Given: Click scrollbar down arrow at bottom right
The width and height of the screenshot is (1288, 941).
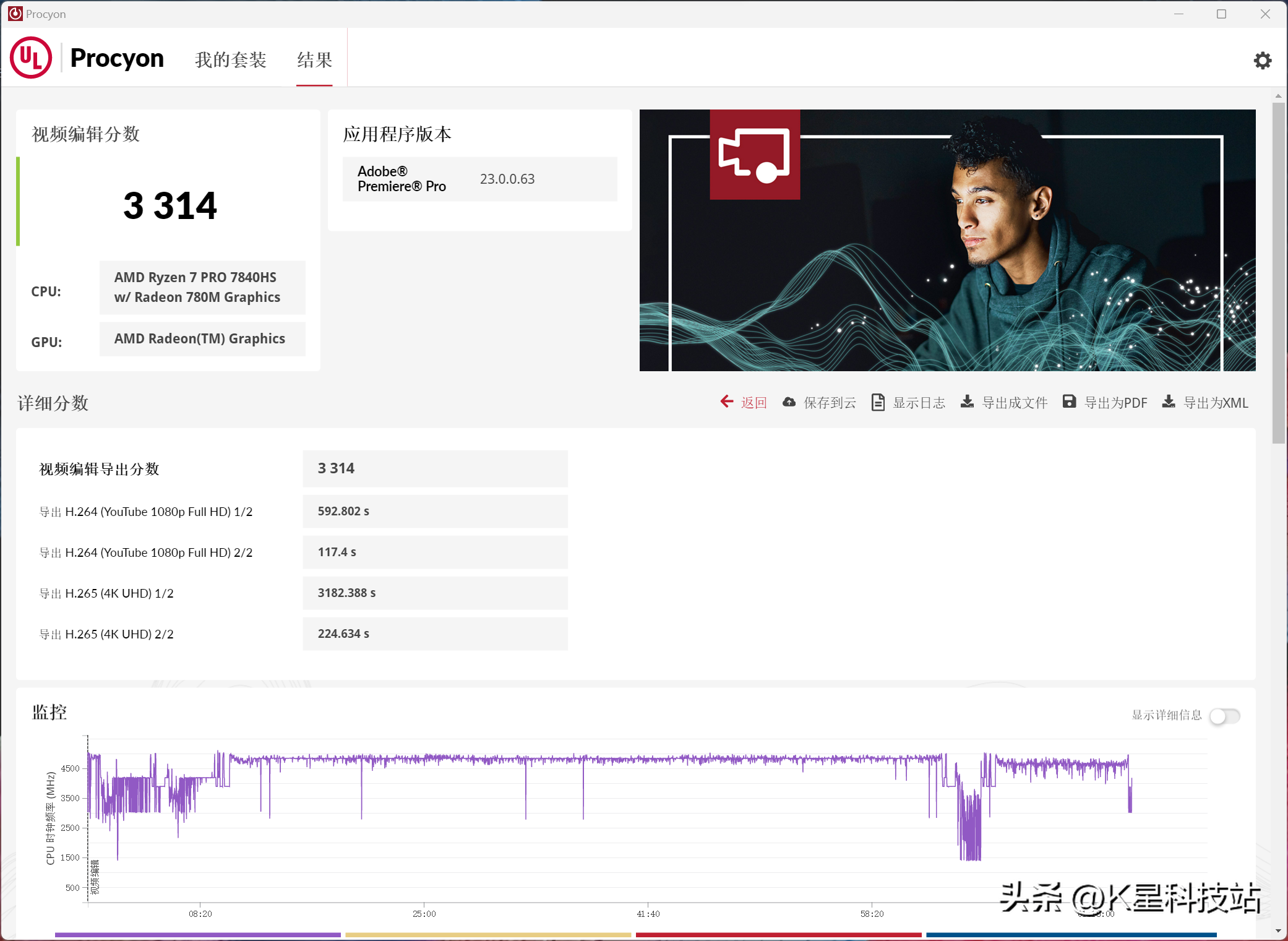Looking at the screenshot, I should coord(1278,930).
